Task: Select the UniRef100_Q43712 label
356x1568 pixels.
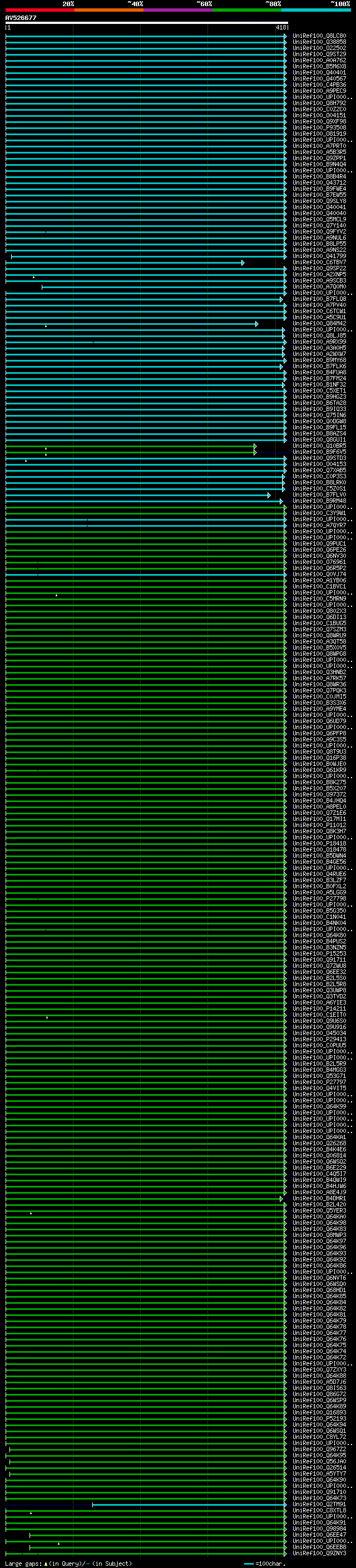Action: (319, 182)
